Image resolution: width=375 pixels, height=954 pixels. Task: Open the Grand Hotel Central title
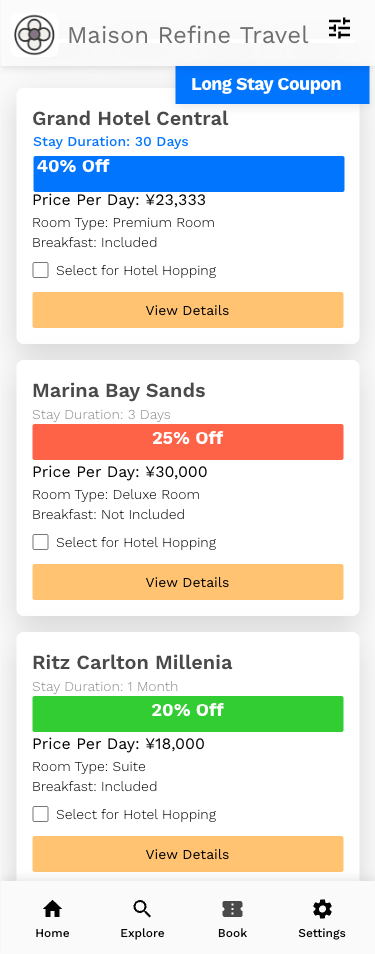tap(130, 119)
